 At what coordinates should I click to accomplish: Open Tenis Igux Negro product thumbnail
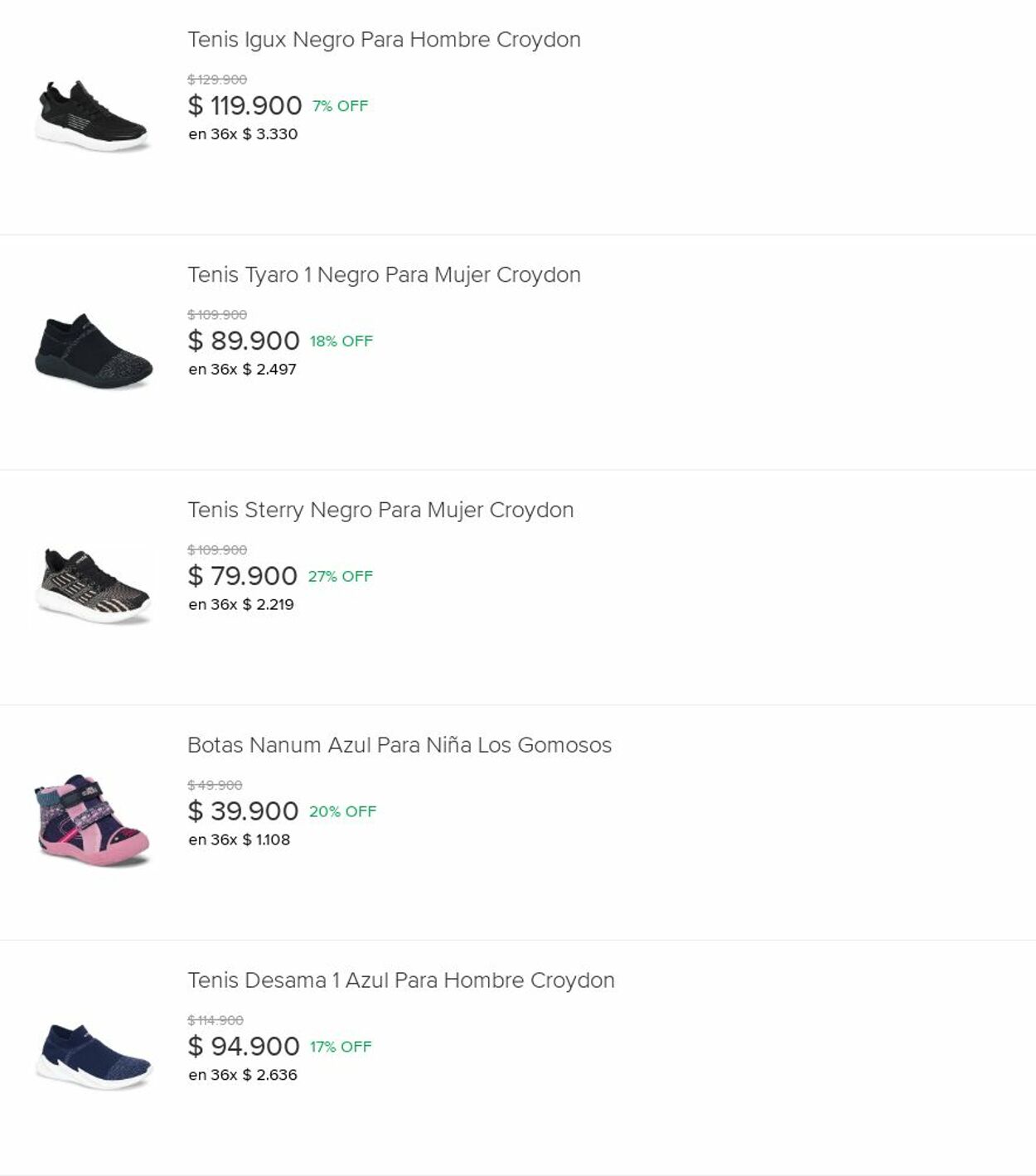click(x=93, y=117)
